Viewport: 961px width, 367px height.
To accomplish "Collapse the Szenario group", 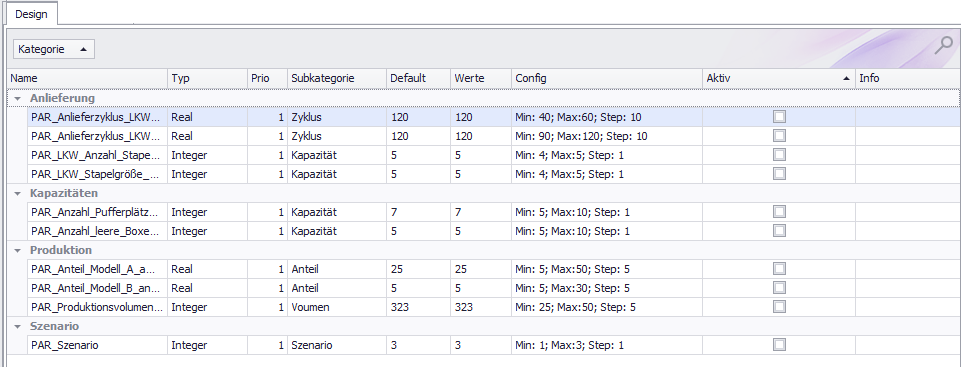I will pyautogui.click(x=18, y=327).
